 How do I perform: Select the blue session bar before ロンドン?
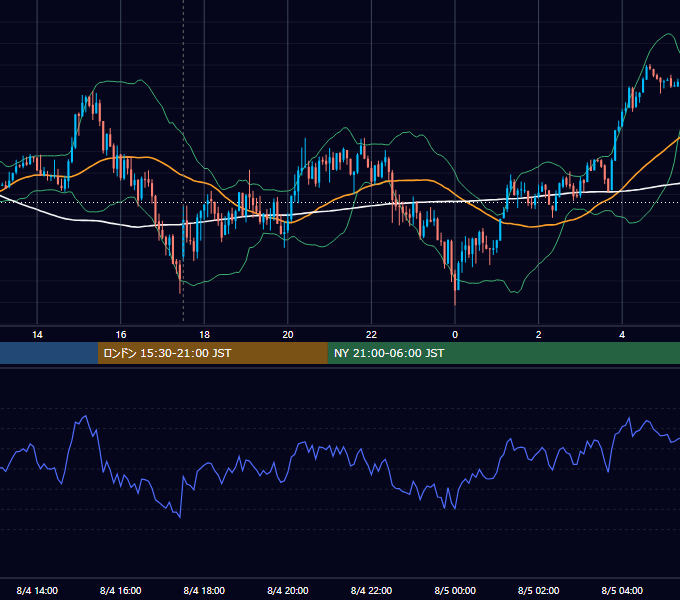(x=49, y=353)
